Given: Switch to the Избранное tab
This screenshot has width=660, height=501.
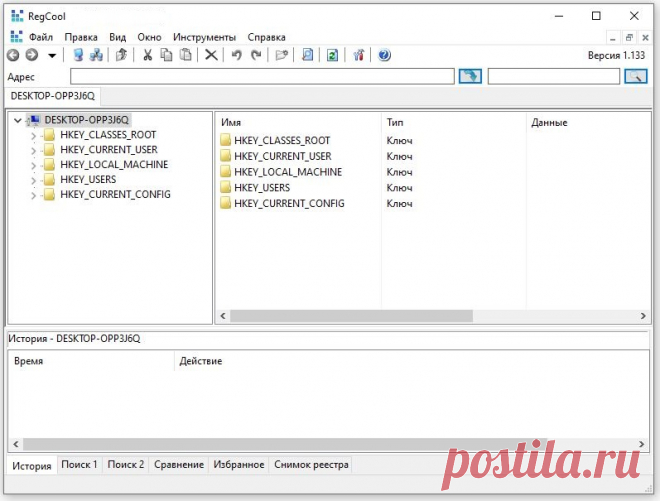Looking at the screenshot, I should 239,464.
